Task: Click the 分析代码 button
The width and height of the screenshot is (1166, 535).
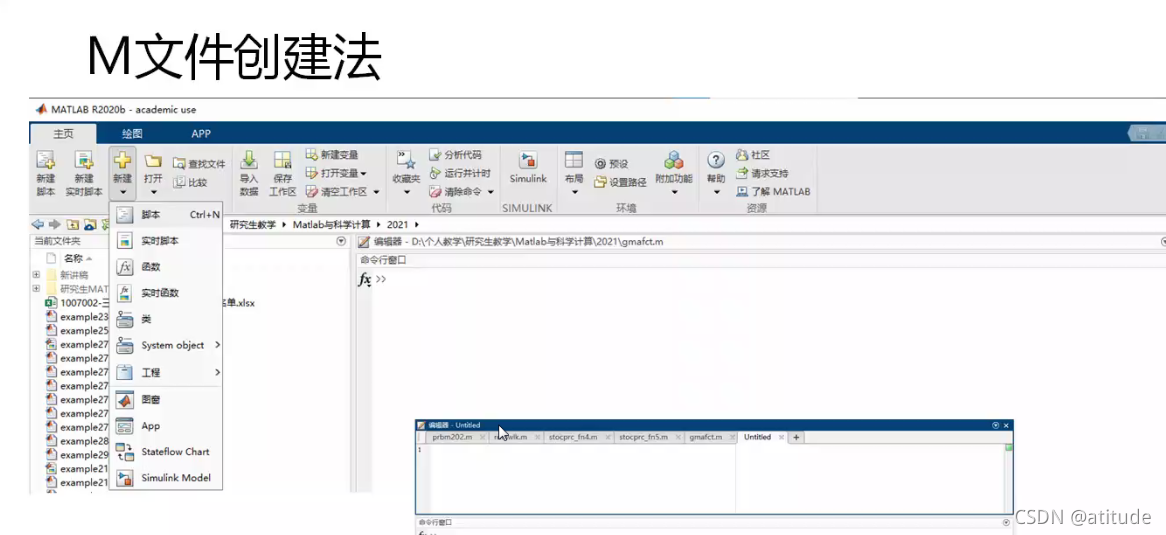Action: tap(455, 155)
